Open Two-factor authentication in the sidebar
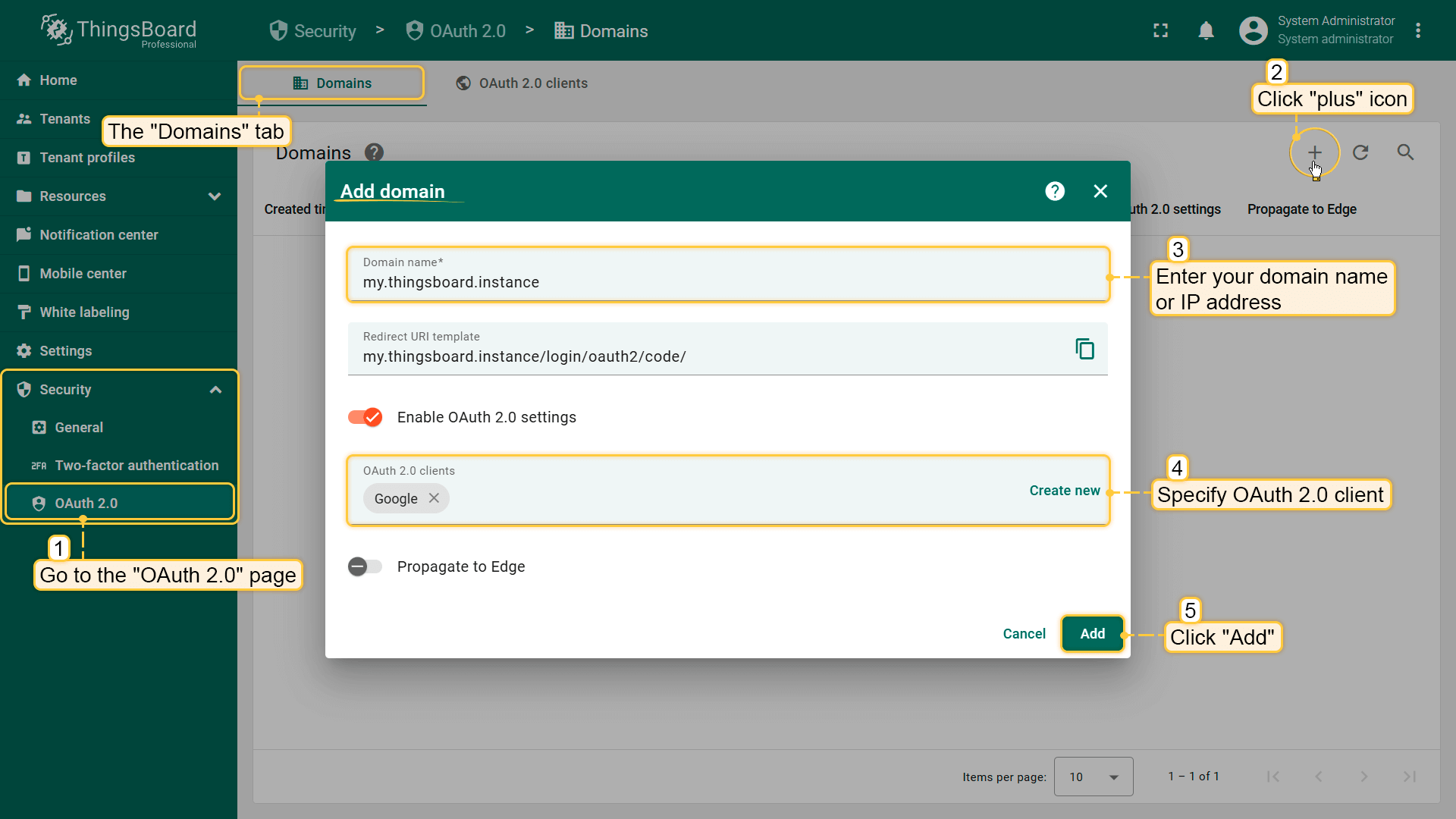This screenshot has width=1456, height=819. (136, 466)
